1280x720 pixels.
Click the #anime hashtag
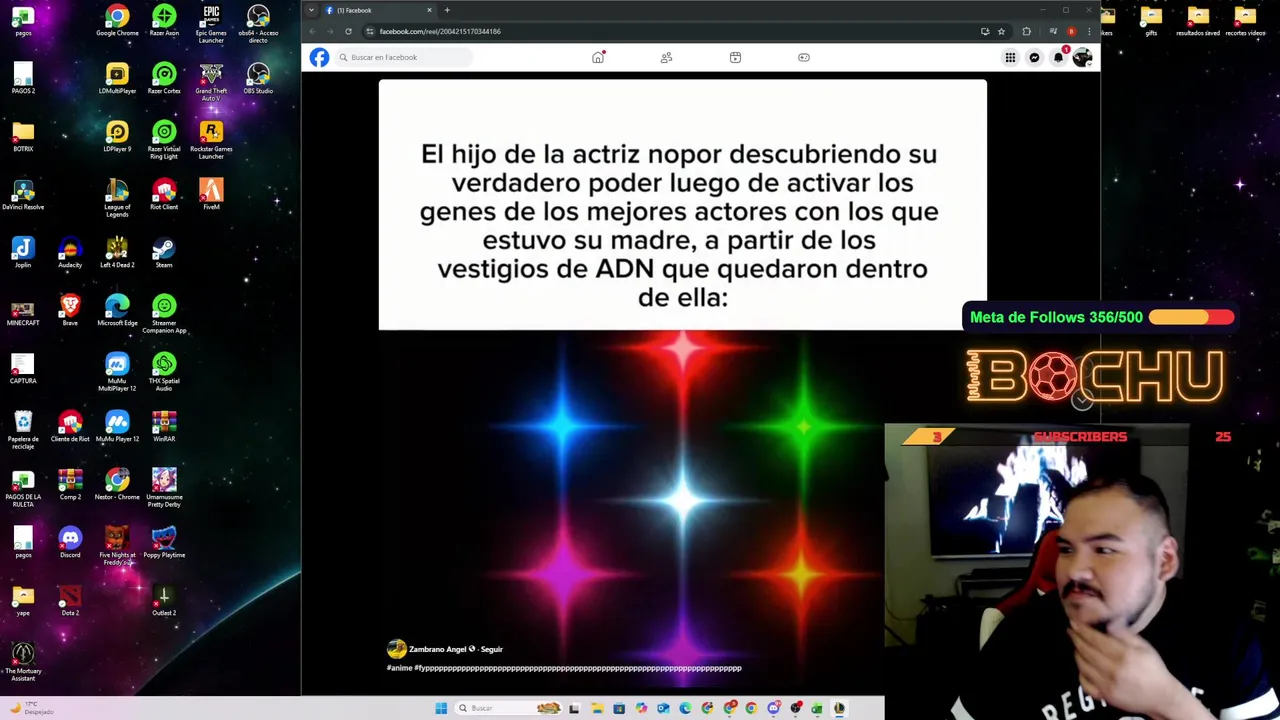[399, 668]
